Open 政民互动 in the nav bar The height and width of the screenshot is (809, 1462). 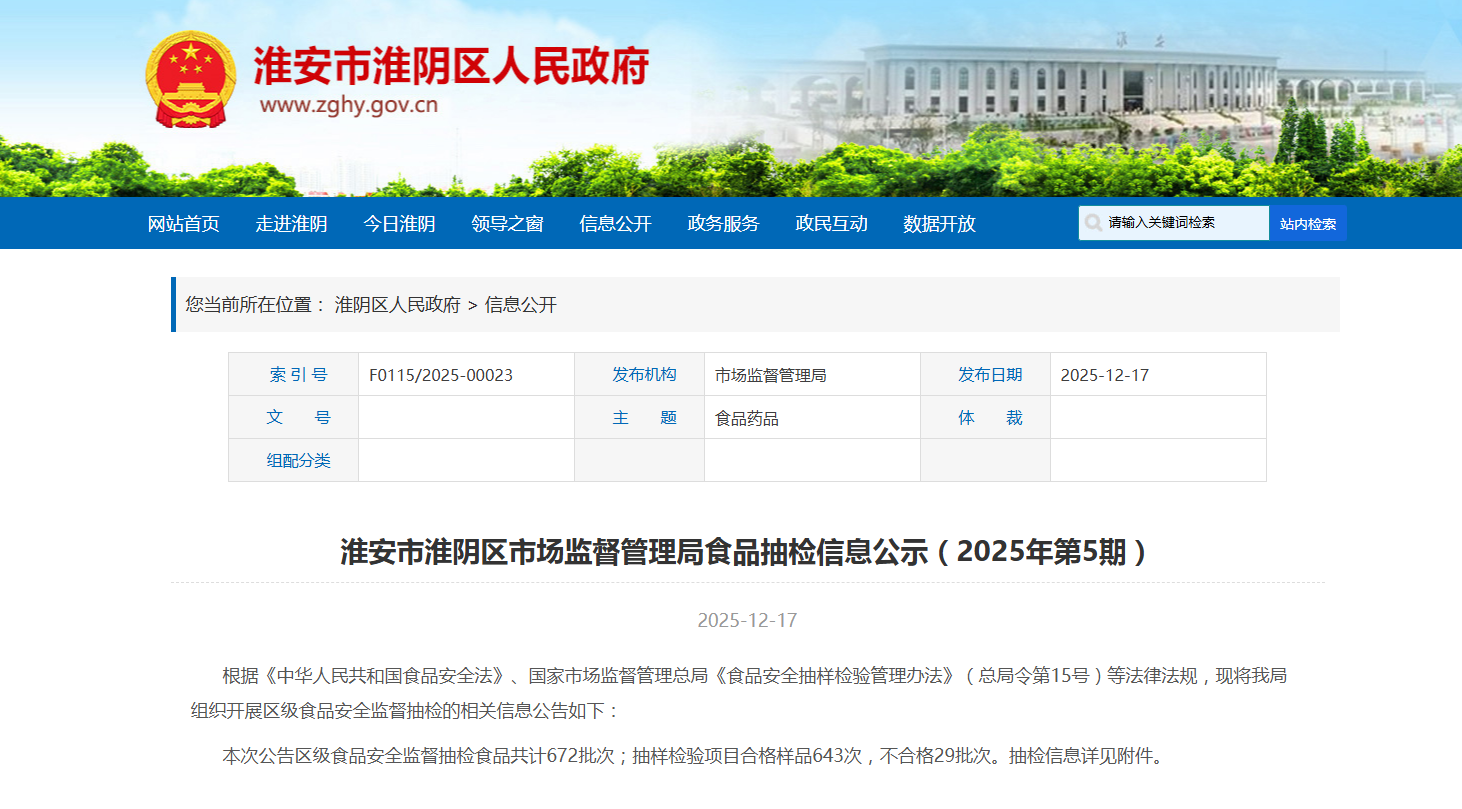pyautogui.click(x=831, y=224)
